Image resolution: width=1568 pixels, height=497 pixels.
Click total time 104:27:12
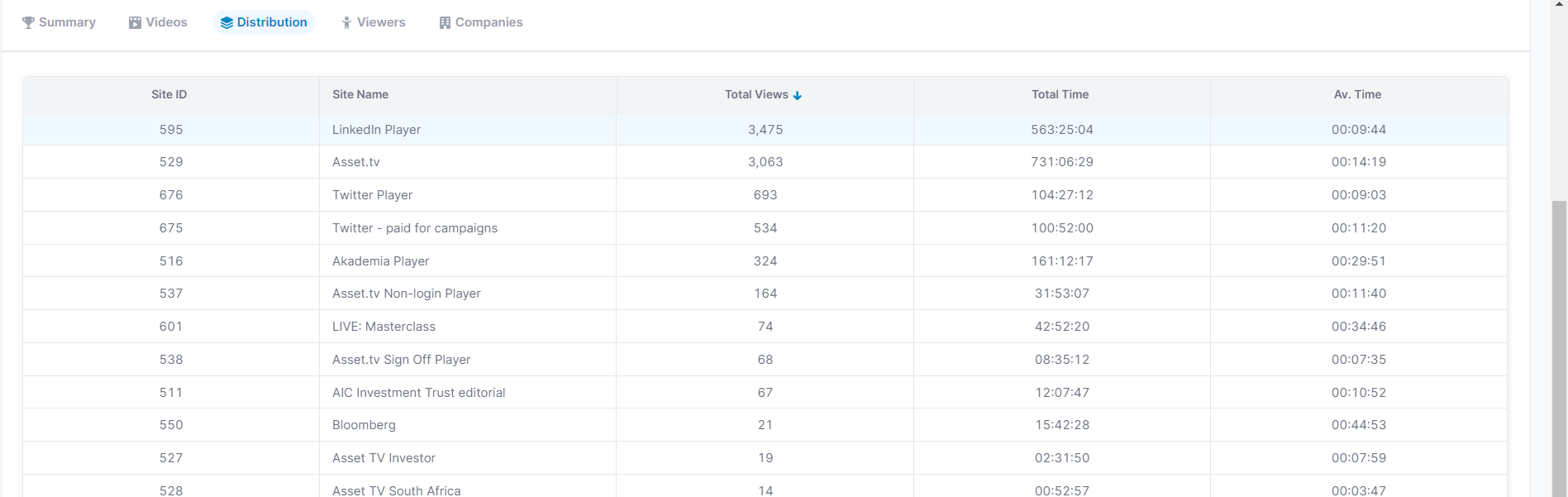pyautogui.click(x=1062, y=195)
